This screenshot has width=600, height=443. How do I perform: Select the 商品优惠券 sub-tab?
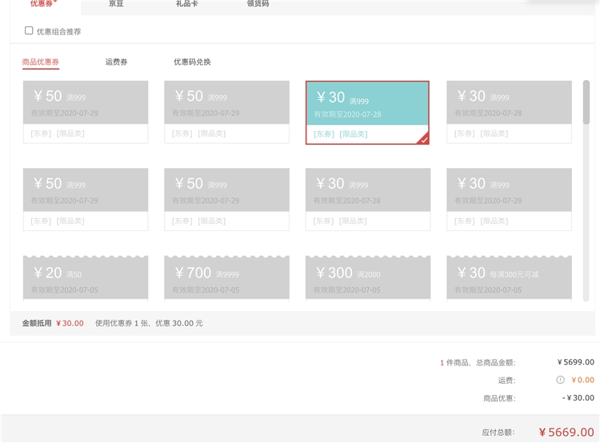pyautogui.click(x=41, y=62)
